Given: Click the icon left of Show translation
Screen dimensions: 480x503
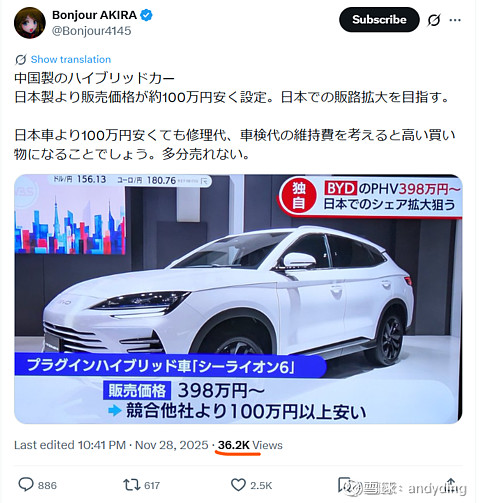Looking at the screenshot, I should pos(21,59).
